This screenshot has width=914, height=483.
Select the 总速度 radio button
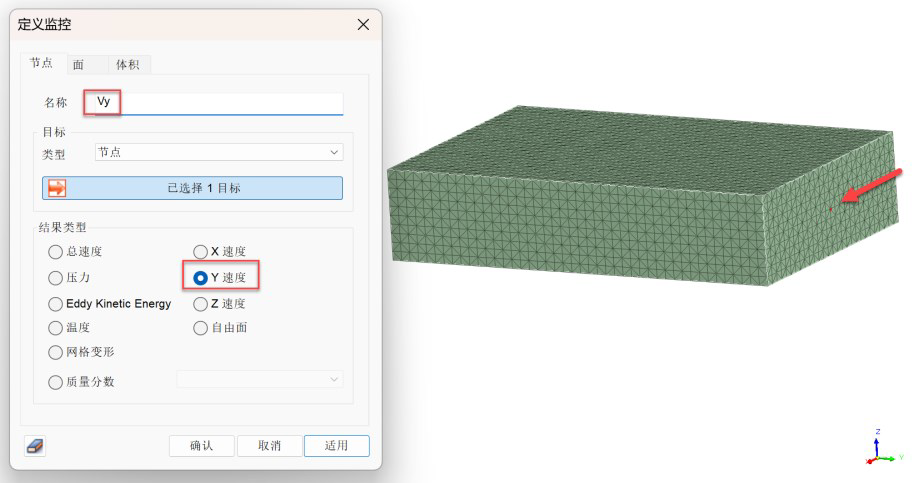(55, 252)
